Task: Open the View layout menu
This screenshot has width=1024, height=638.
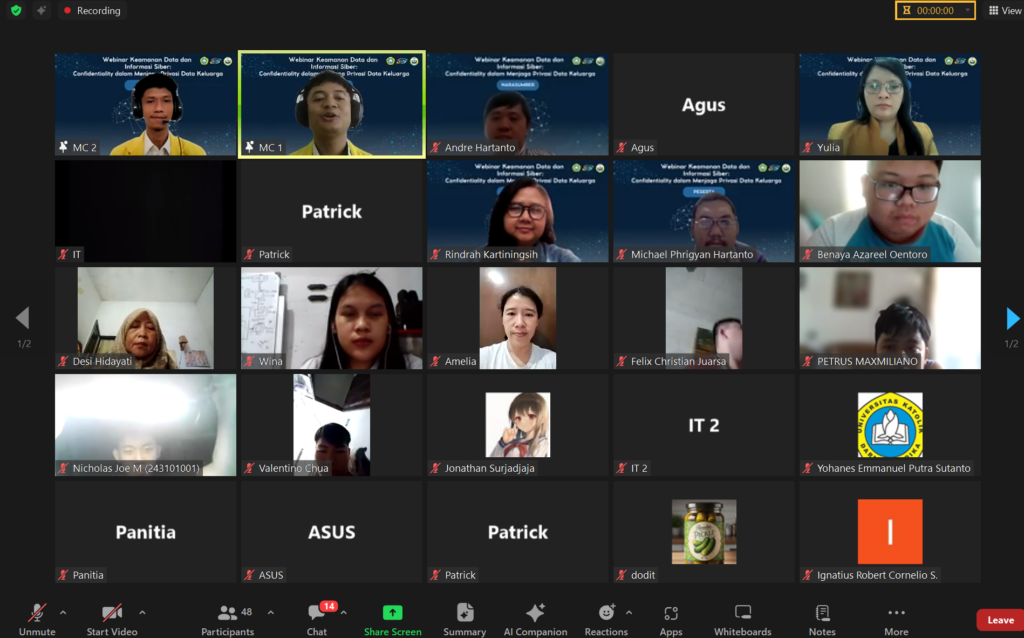Action: (1006, 10)
